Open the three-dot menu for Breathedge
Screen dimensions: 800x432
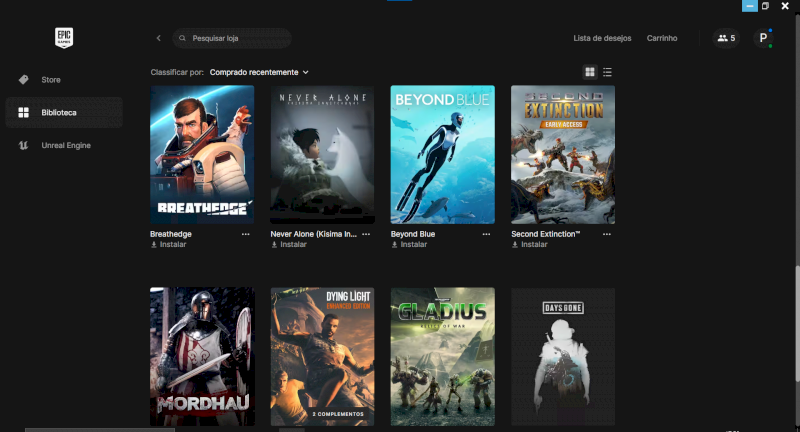245,234
